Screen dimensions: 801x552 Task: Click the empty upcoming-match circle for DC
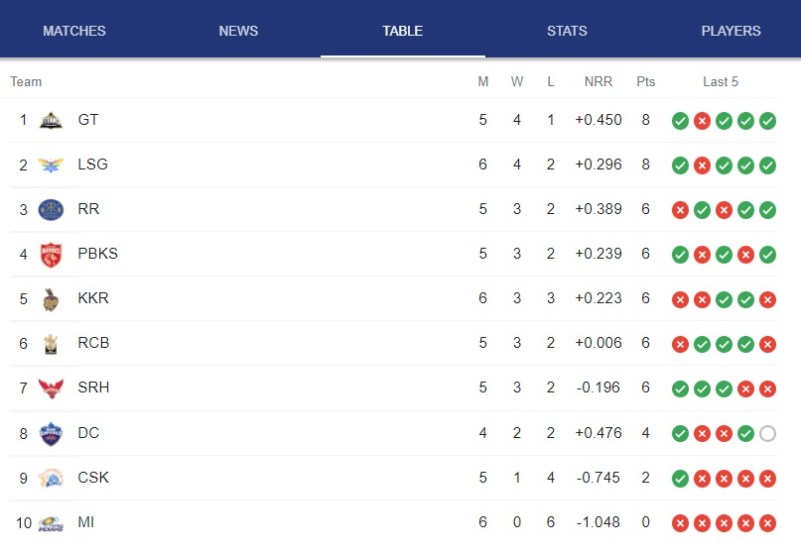pyautogui.click(x=767, y=433)
